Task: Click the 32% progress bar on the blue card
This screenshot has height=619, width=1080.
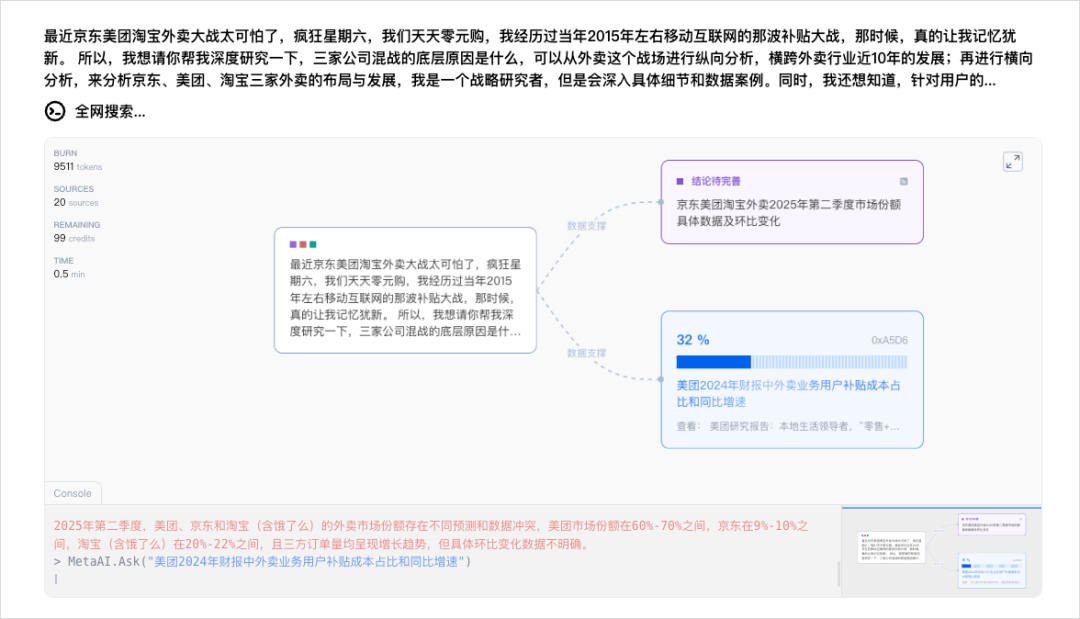Action: point(790,360)
